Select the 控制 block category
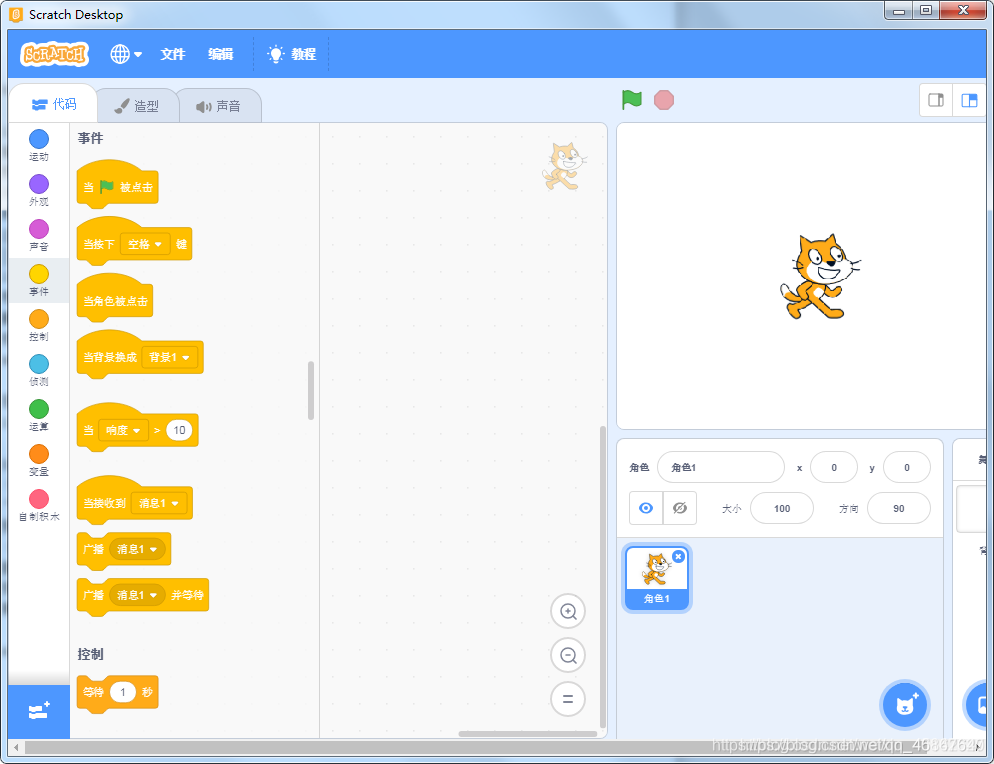This screenshot has height=764, width=994. click(x=39, y=325)
